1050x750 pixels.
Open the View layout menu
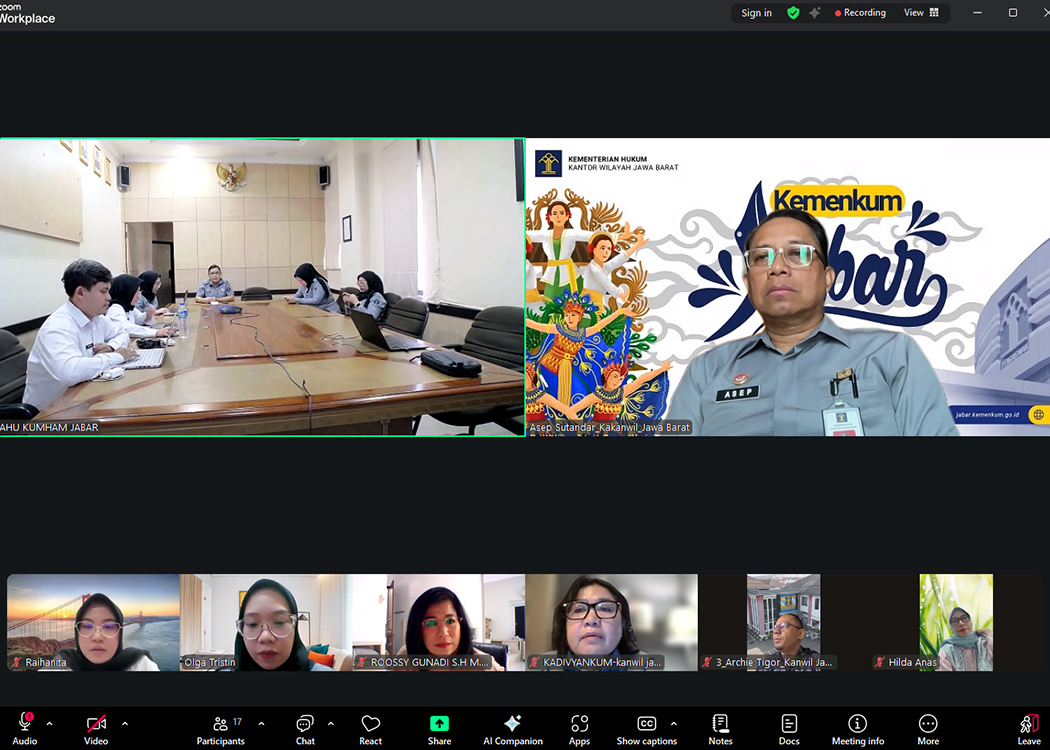point(921,13)
